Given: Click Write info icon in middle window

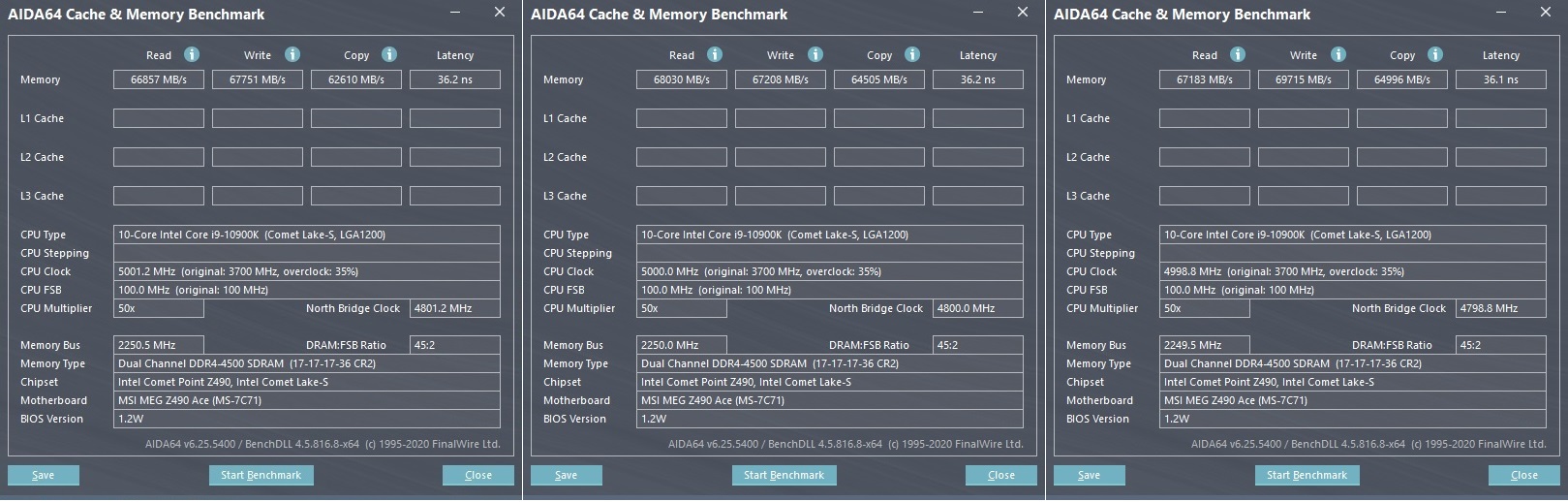Looking at the screenshot, I should 815,54.
